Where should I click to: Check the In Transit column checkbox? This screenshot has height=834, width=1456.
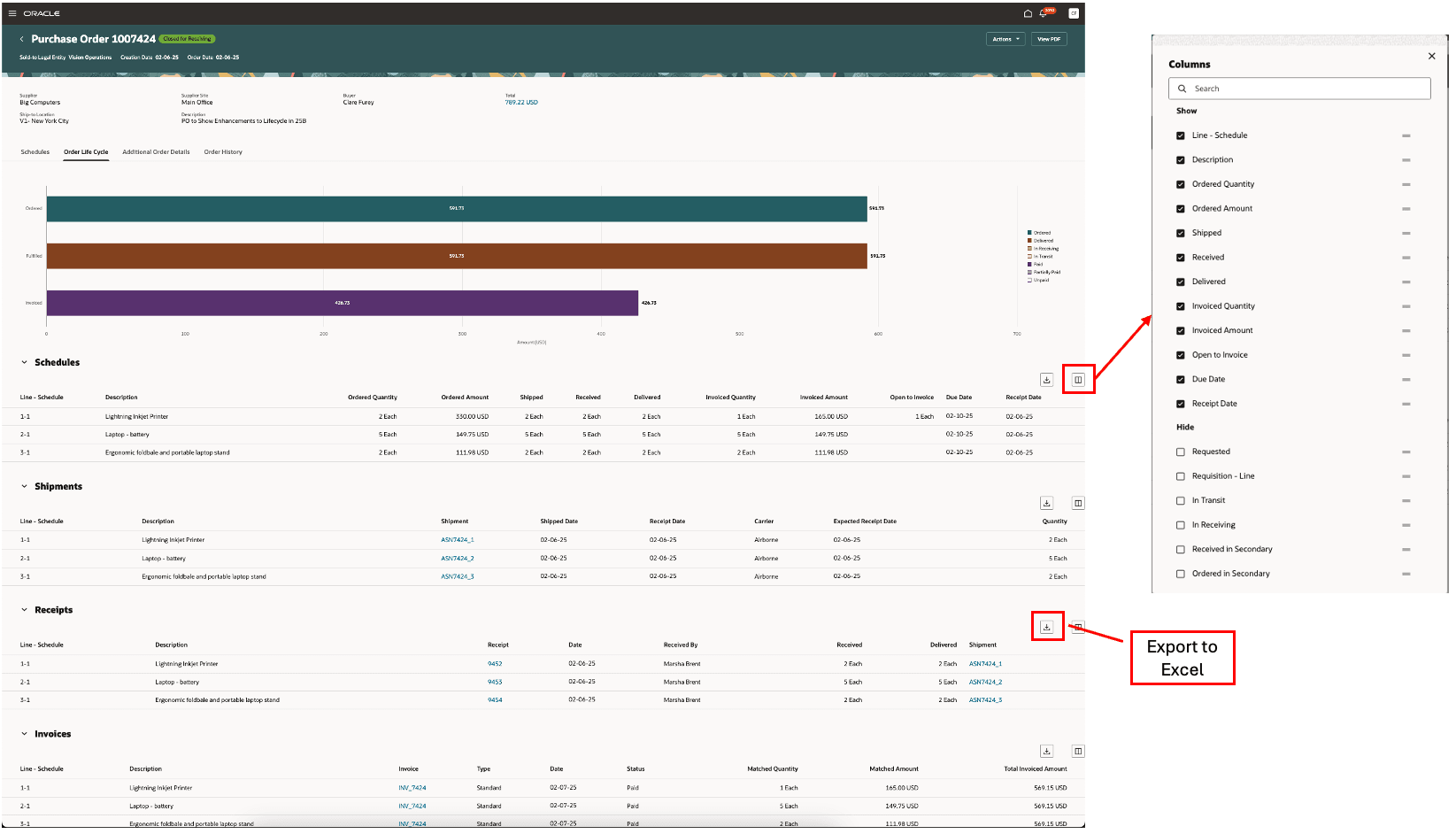pyautogui.click(x=1180, y=500)
